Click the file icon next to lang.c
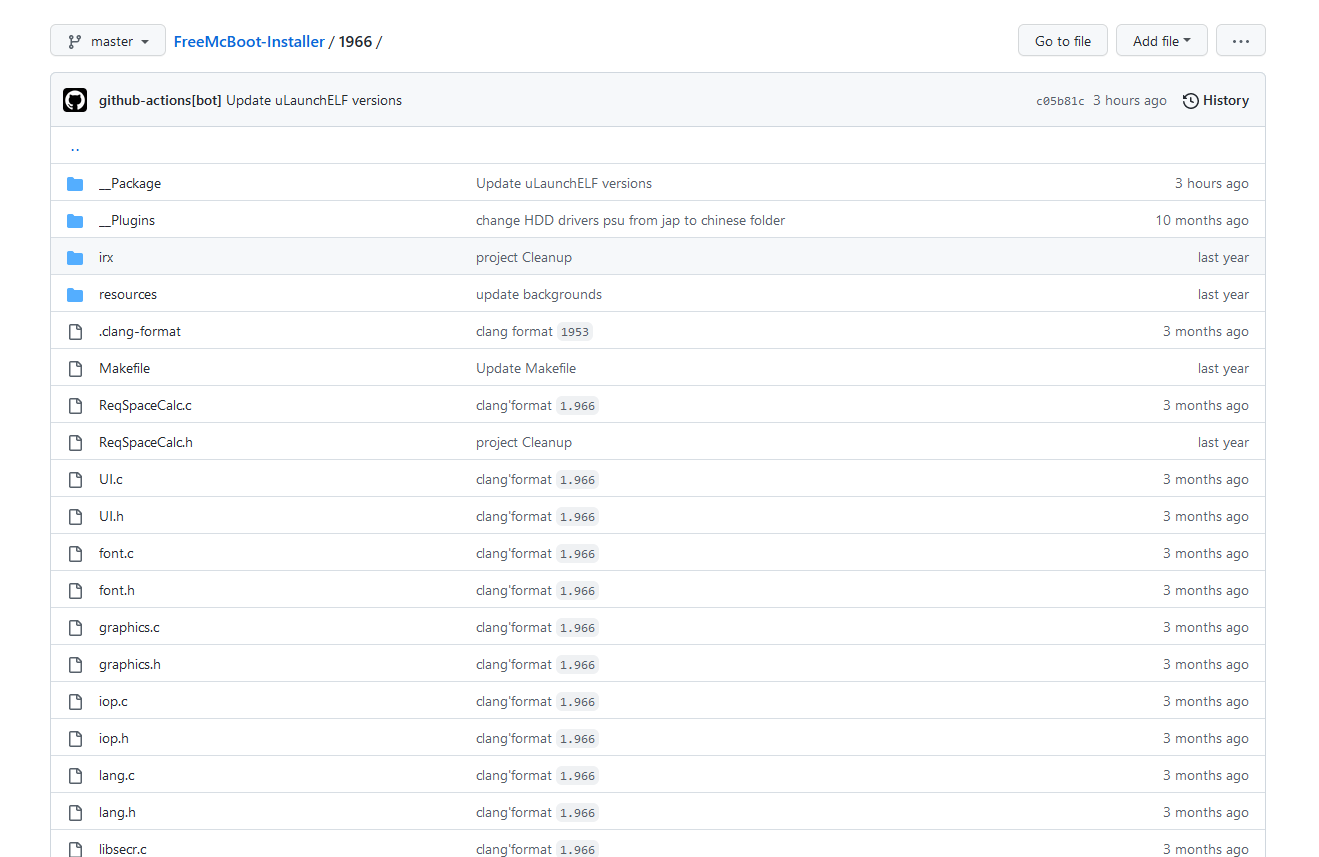The image size is (1319, 857). (x=75, y=775)
